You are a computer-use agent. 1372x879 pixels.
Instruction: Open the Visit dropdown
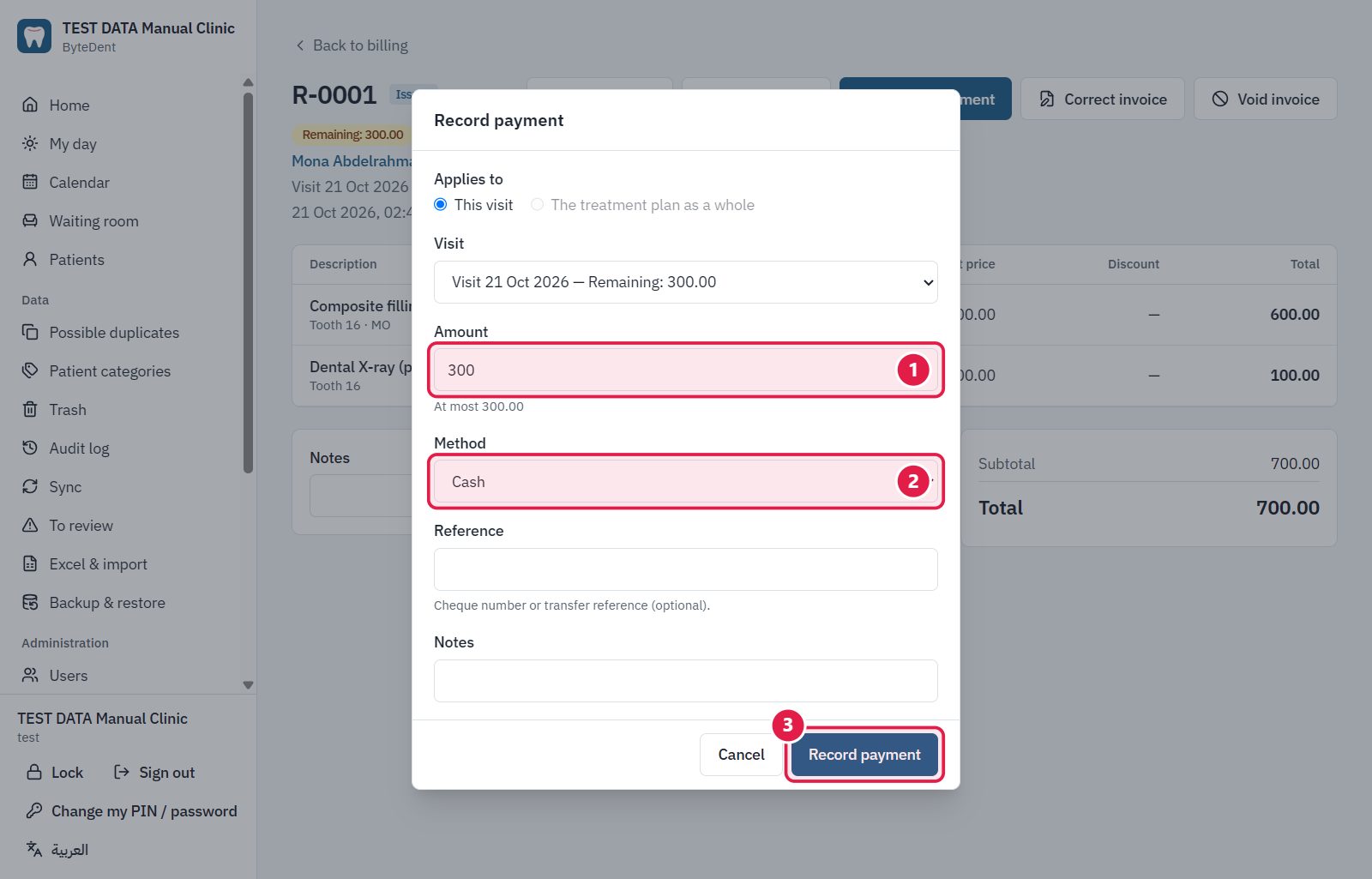pyautogui.click(x=686, y=282)
